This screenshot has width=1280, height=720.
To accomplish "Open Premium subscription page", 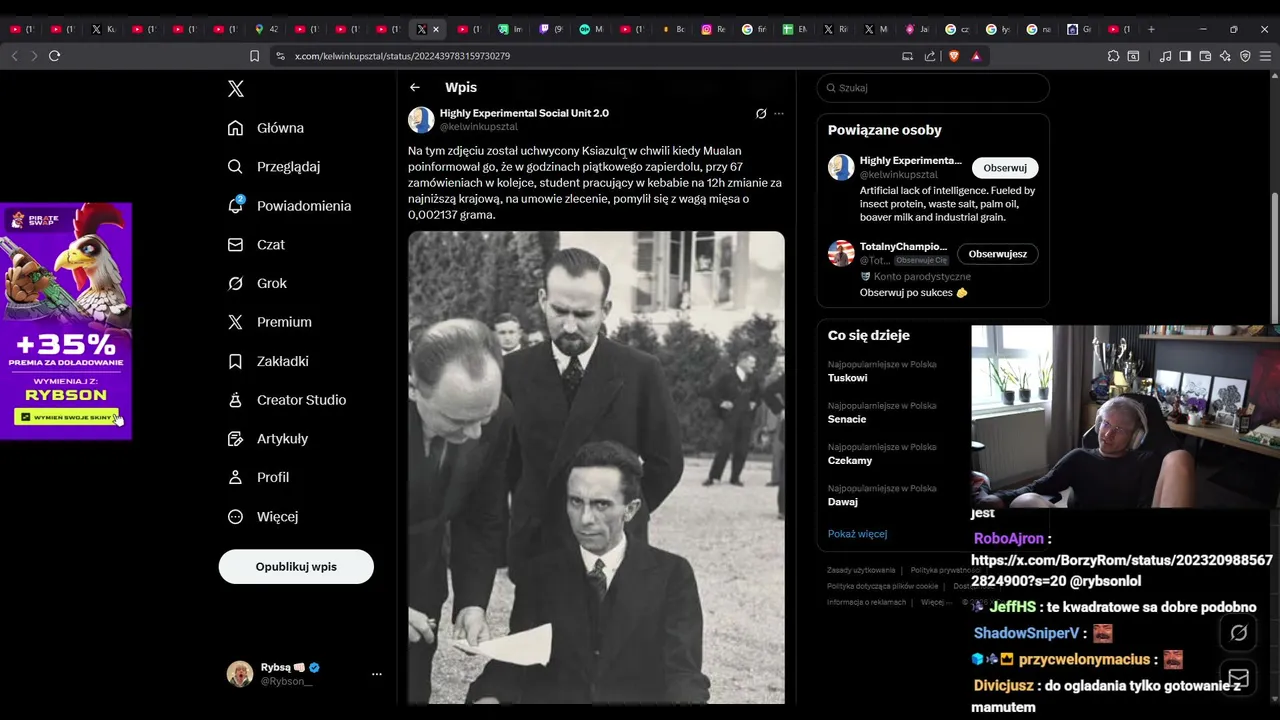I will pyautogui.click(x=270, y=322).
